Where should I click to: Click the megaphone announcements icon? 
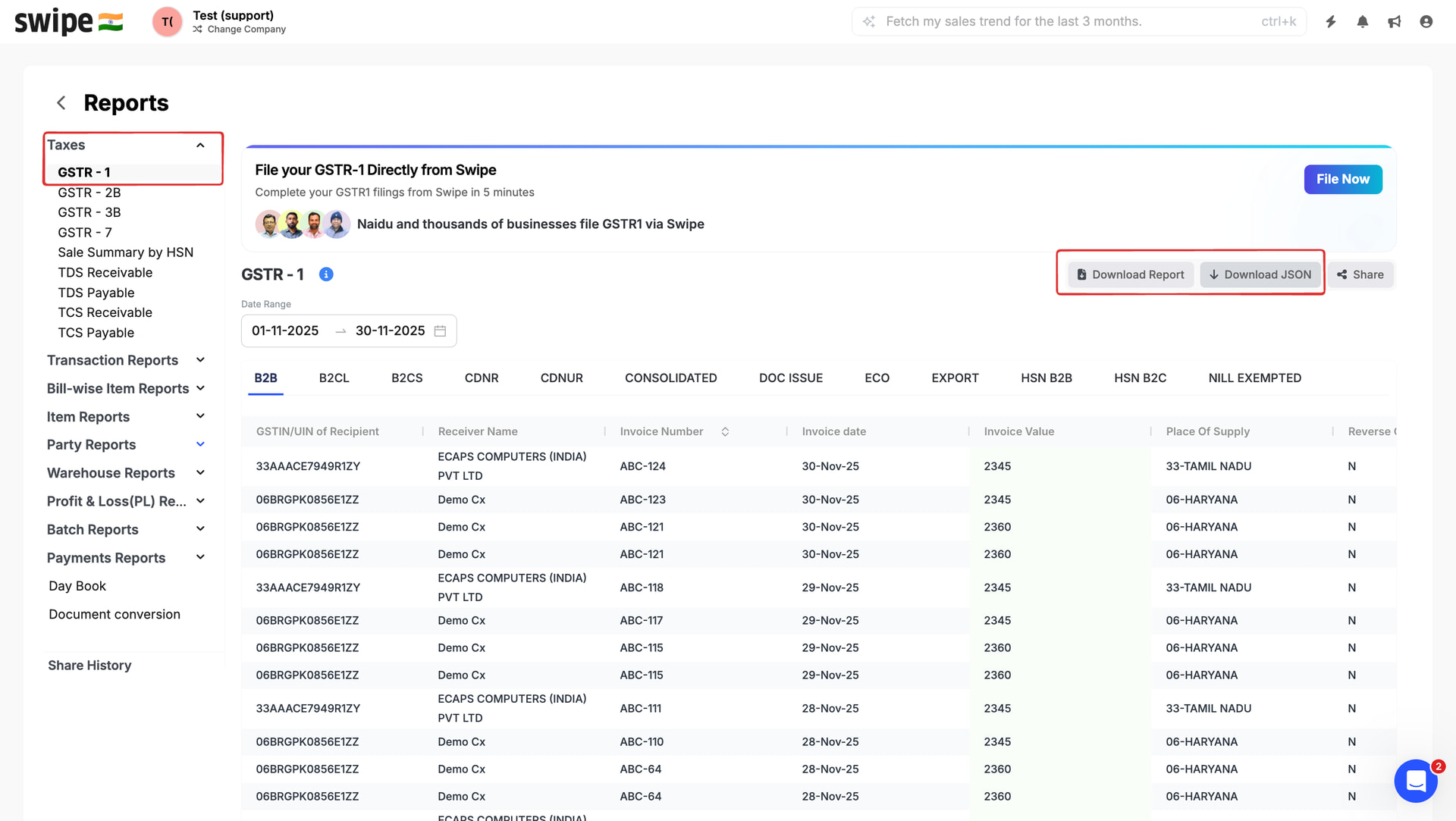click(1394, 21)
